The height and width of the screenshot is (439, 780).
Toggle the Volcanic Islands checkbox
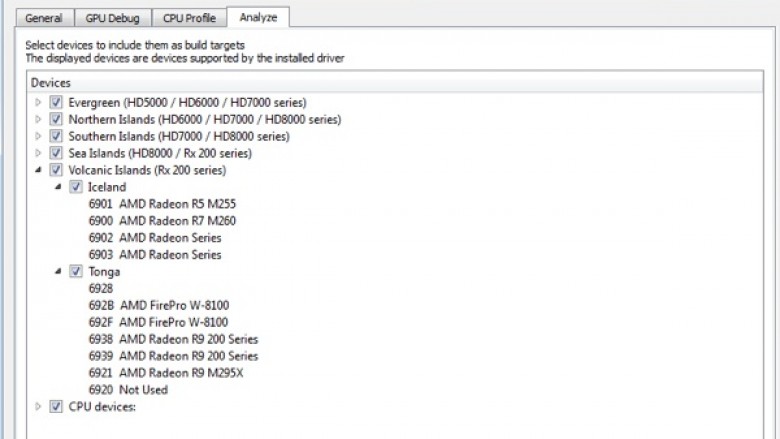[56, 170]
